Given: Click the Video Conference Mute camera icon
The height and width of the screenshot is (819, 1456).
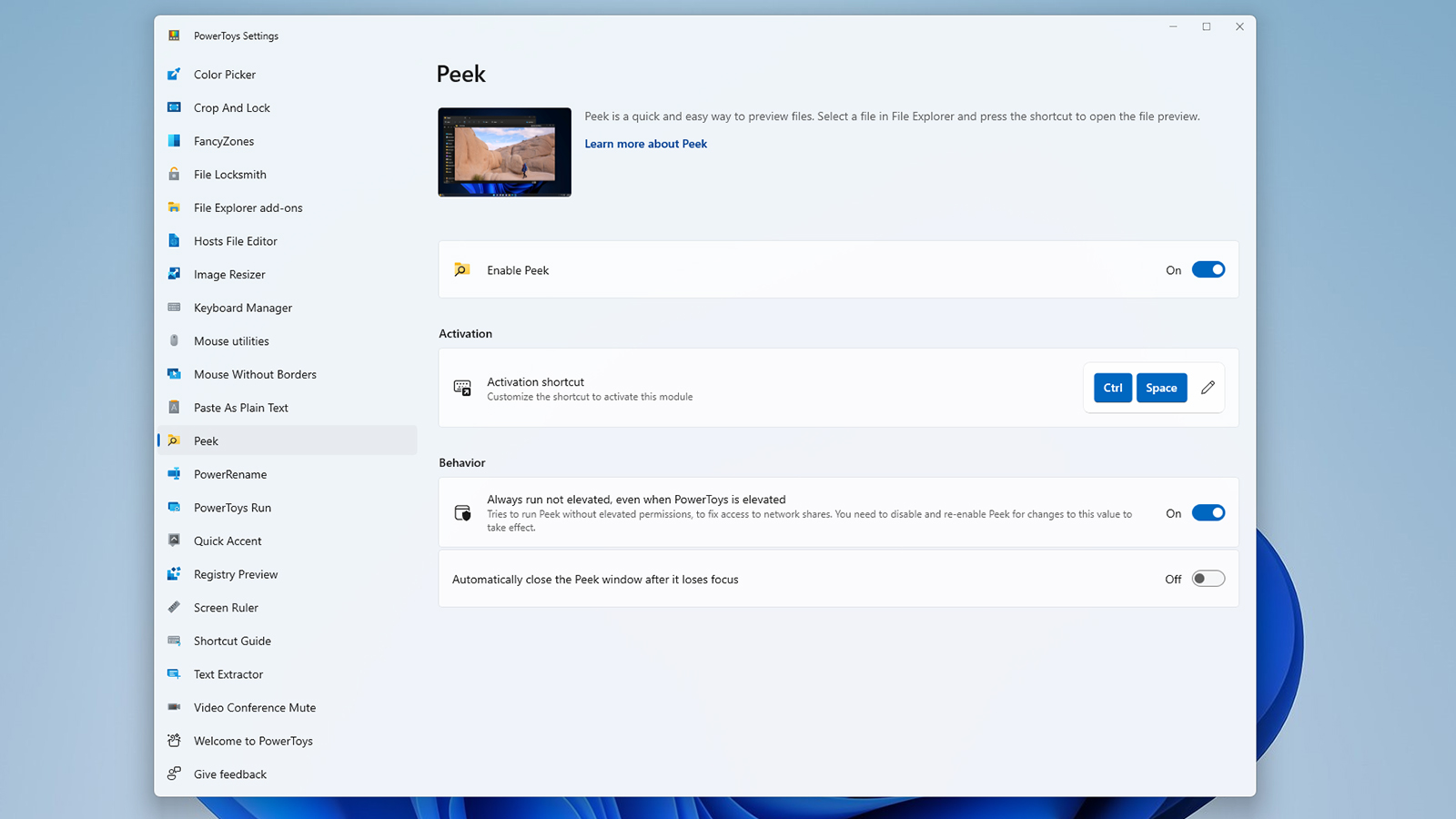Looking at the screenshot, I should [x=174, y=707].
